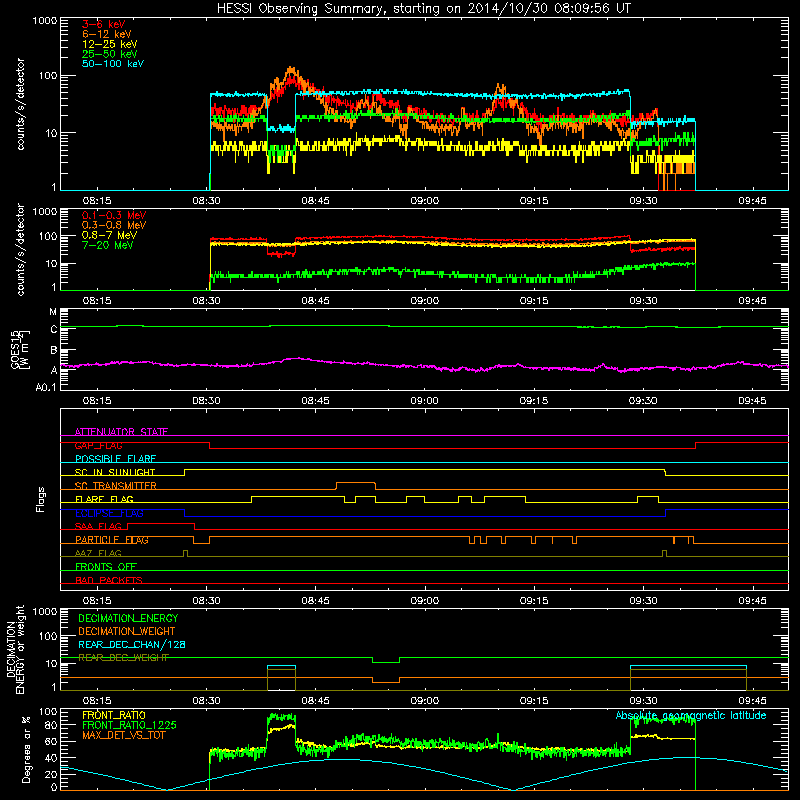
Task: Click 09:15 time label under GOES plot
Action: click(534, 401)
